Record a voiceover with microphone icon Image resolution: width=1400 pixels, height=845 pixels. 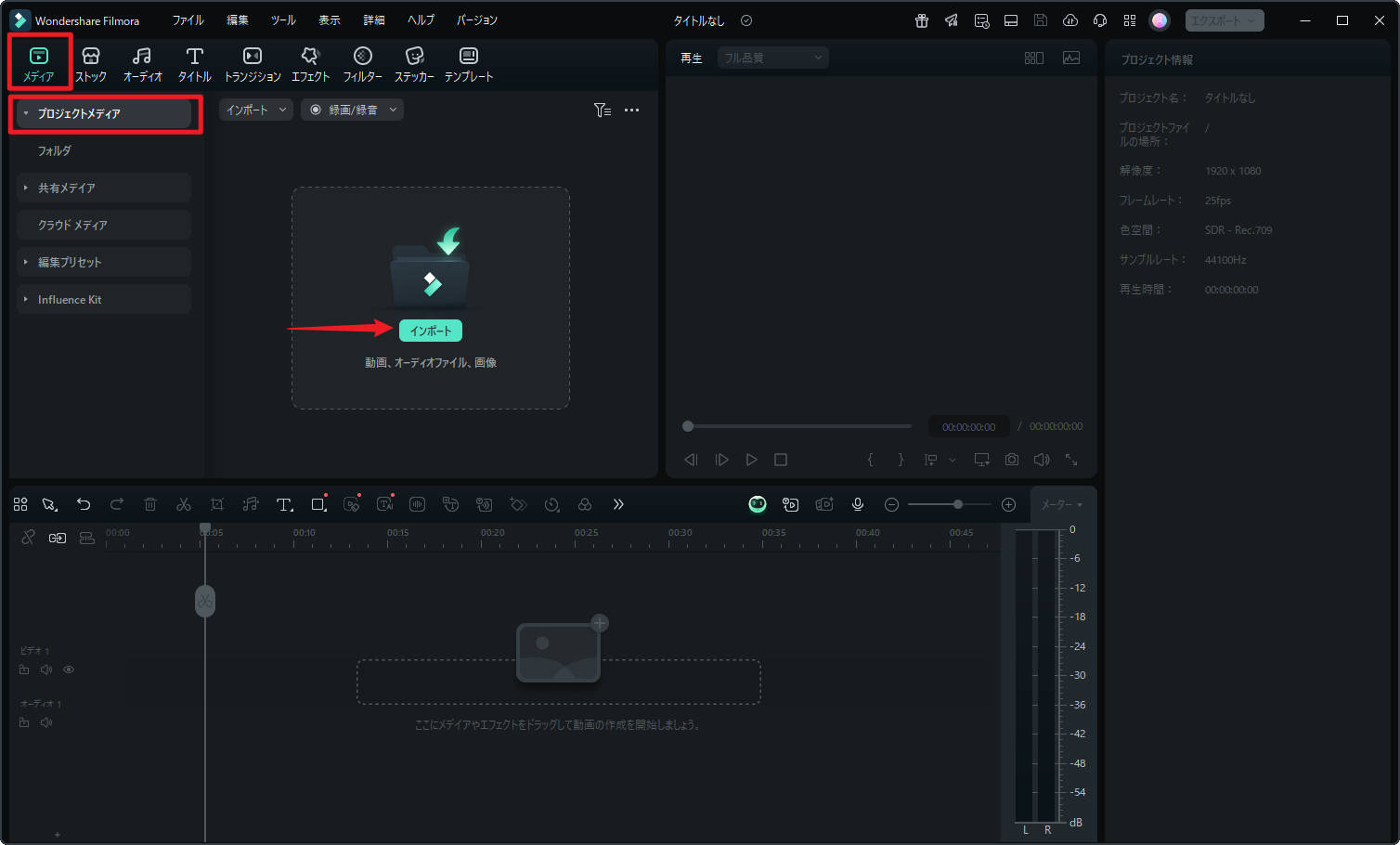click(x=858, y=504)
